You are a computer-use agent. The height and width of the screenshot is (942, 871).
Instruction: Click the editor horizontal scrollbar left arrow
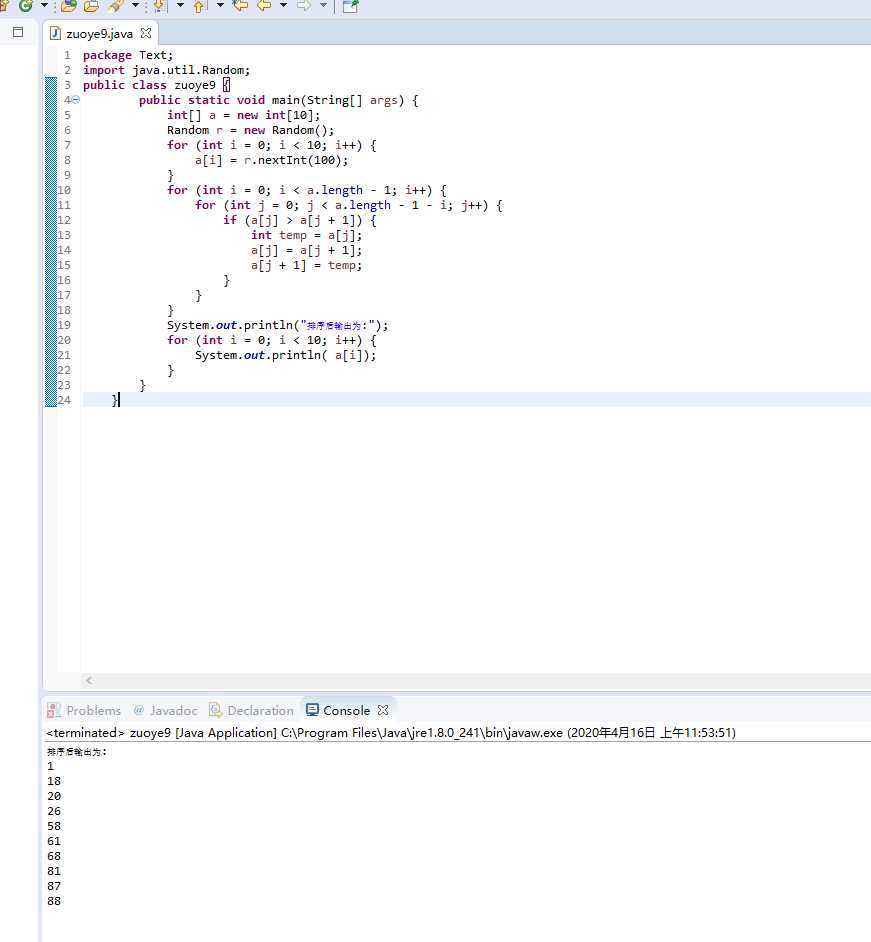pos(89,680)
